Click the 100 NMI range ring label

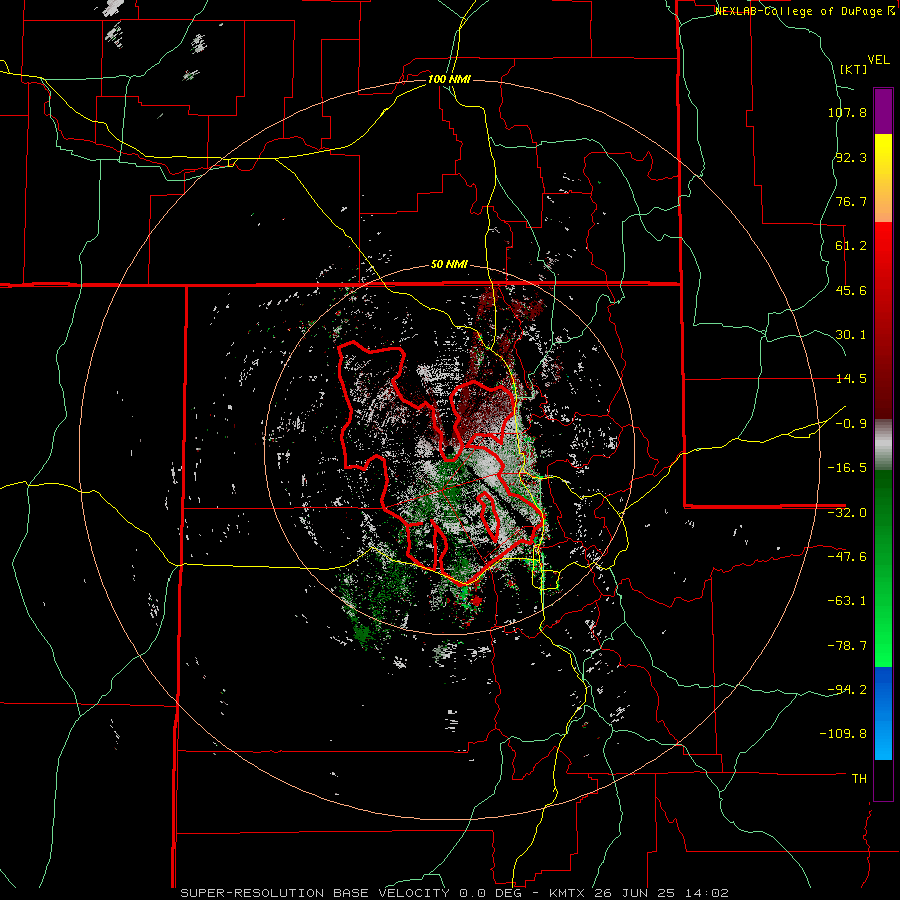point(449,79)
